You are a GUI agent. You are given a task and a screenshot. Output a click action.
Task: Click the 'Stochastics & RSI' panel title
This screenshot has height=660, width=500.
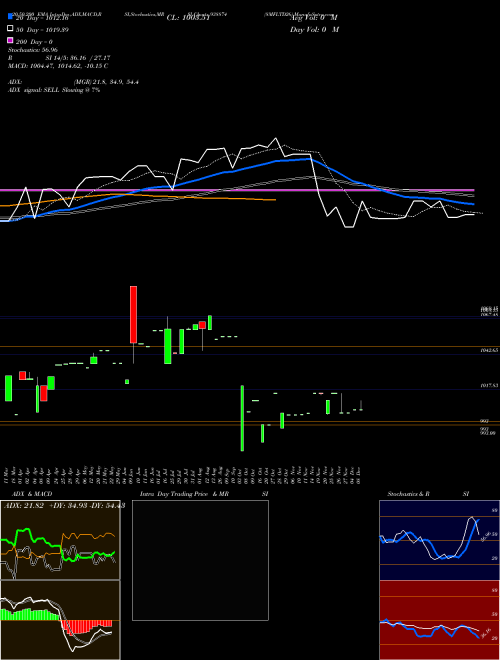[428, 494]
